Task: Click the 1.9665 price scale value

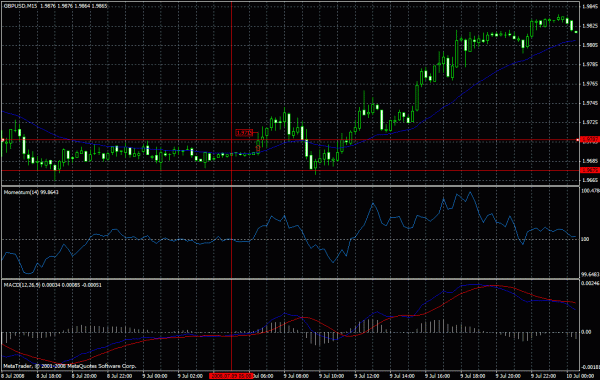Action: tap(590, 180)
